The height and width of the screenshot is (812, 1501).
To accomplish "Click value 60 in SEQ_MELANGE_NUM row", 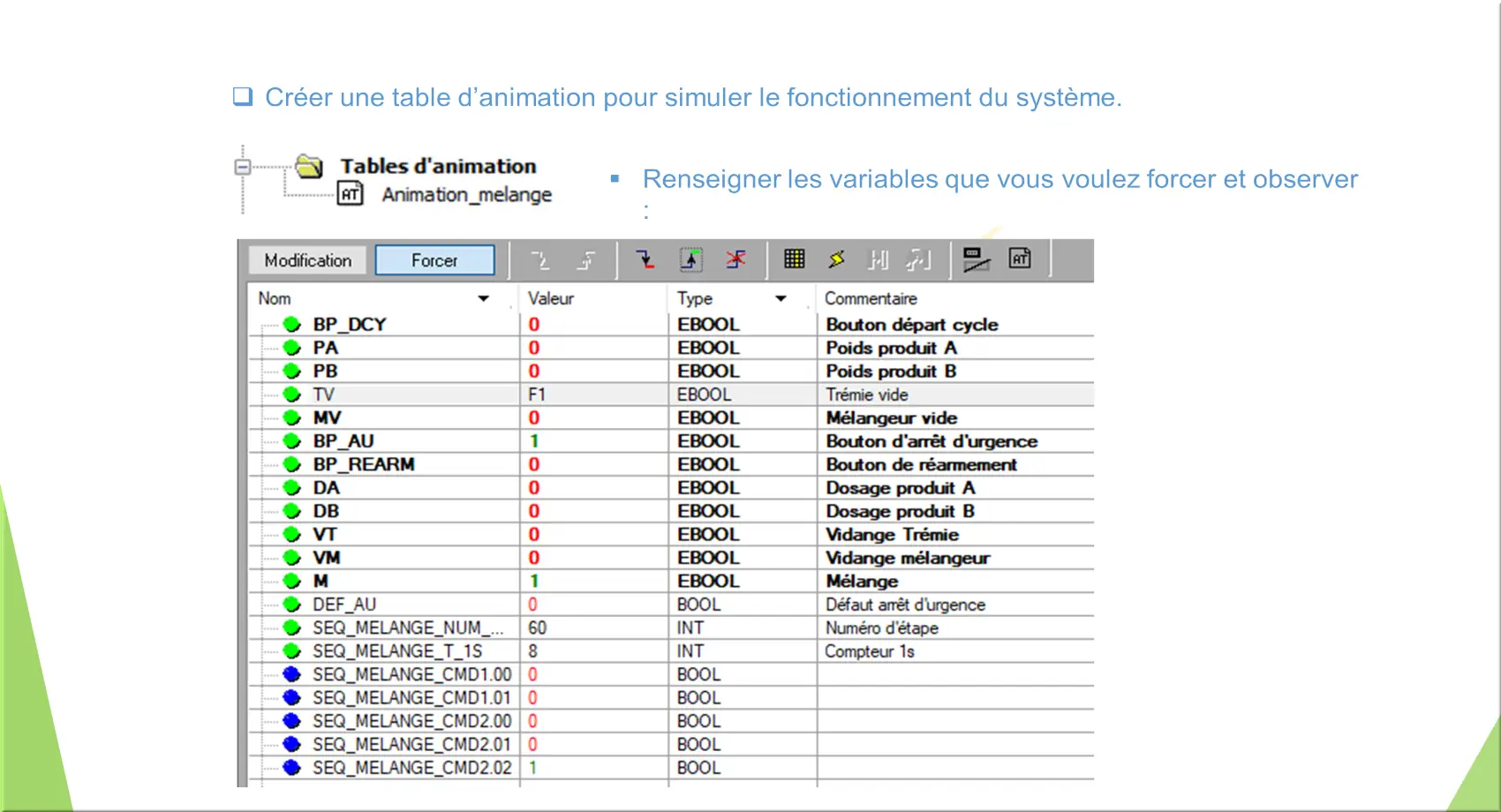I will click(537, 628).
